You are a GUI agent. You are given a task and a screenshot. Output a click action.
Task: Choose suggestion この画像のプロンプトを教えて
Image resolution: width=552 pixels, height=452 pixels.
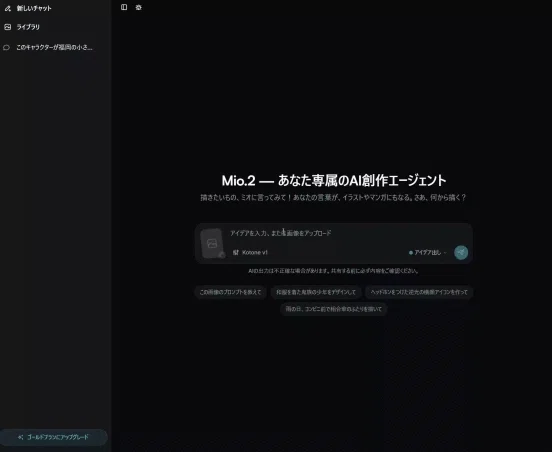[x=230, y=292]
